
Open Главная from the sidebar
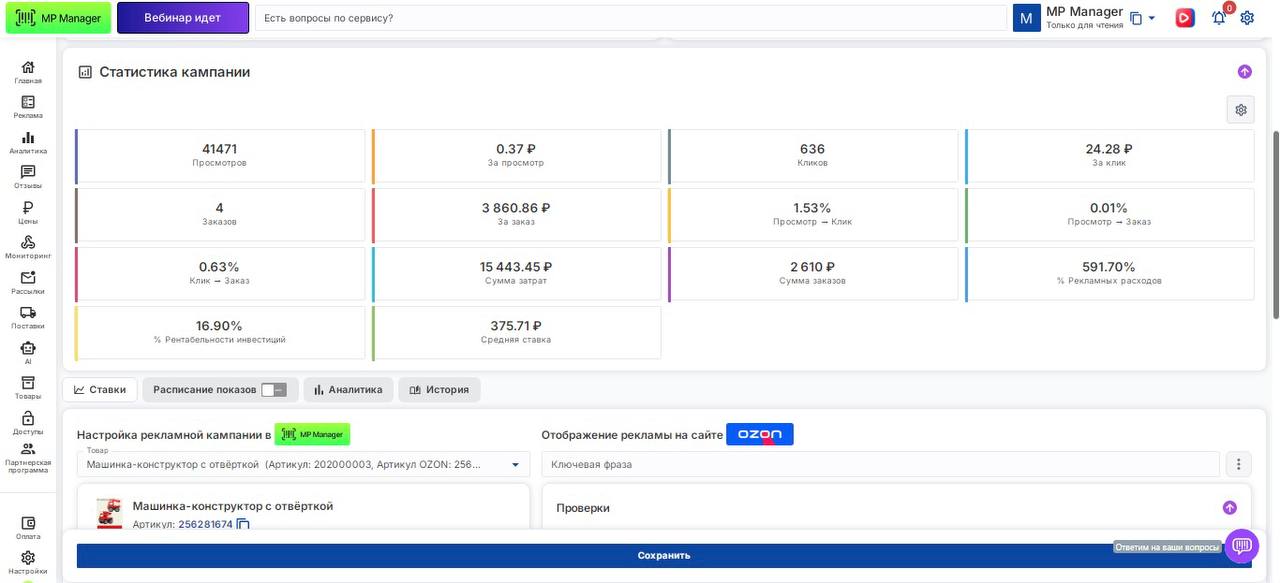[28, 71]
